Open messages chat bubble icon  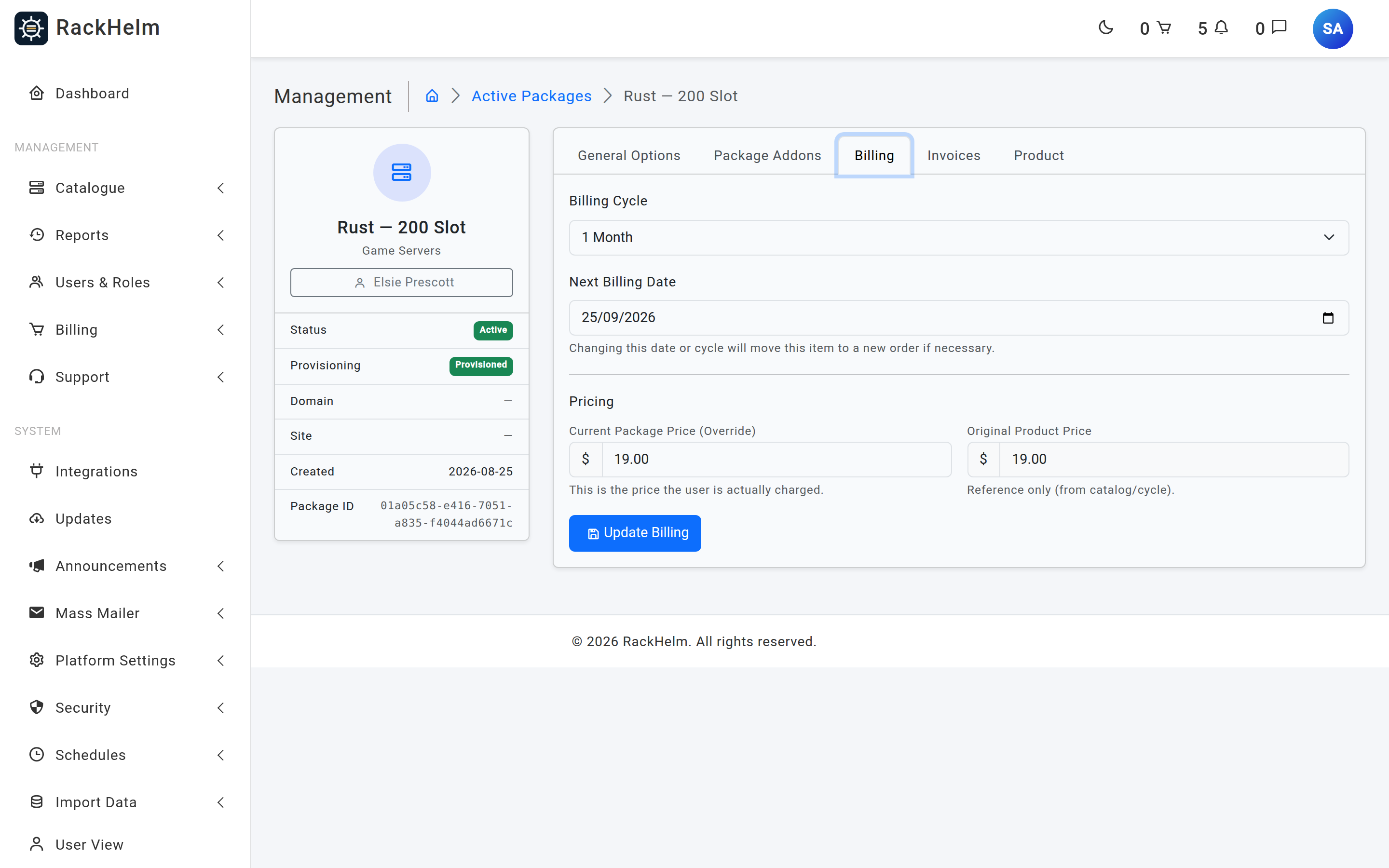click(x=1280, y=27)
